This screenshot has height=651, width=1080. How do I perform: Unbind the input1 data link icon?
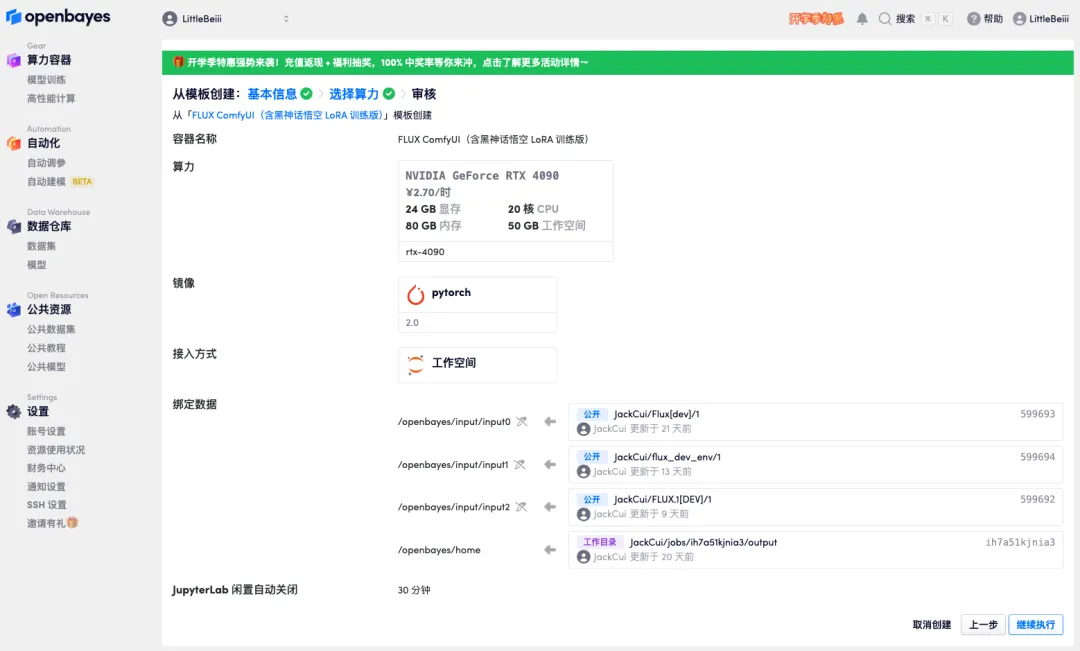tap(520, 465)
